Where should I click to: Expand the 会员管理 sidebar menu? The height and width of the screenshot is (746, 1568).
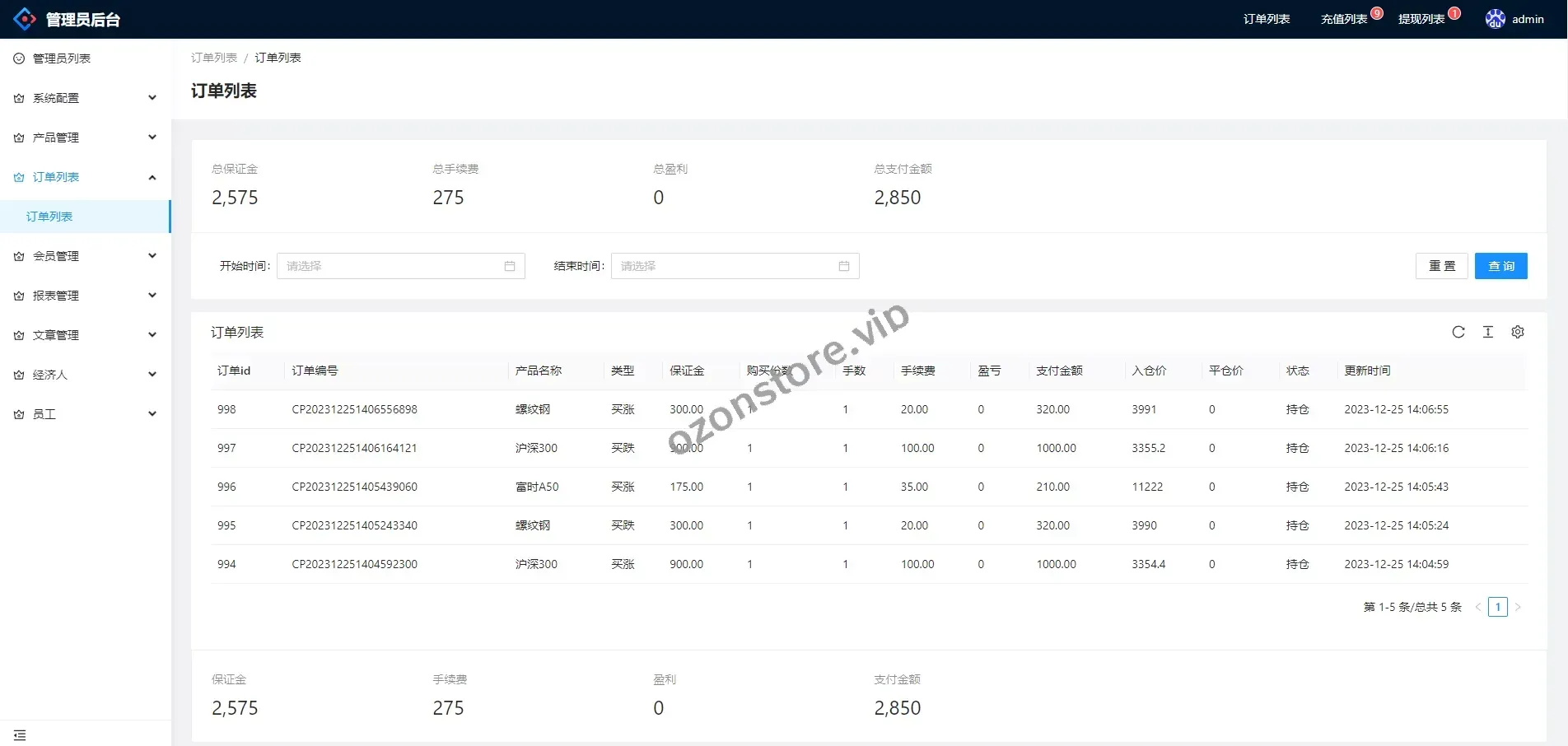coord(85,256)
